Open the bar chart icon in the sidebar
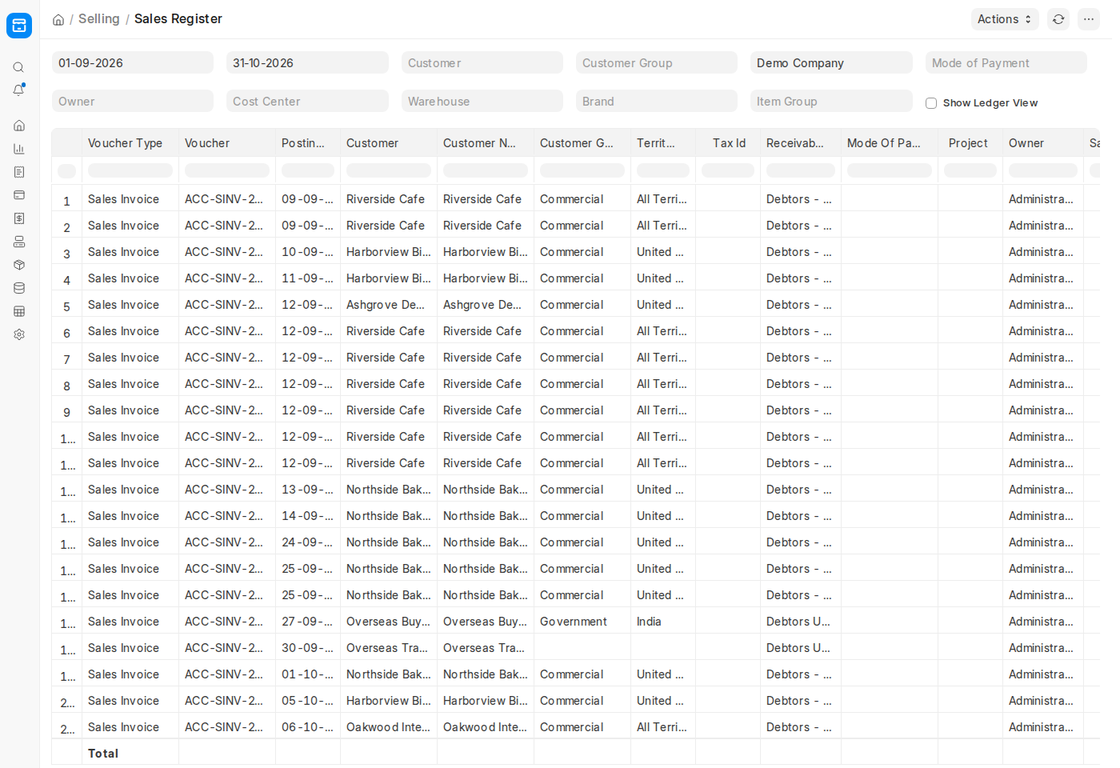Viewport: 1120px width, 768px height. (x=19, y=149)
